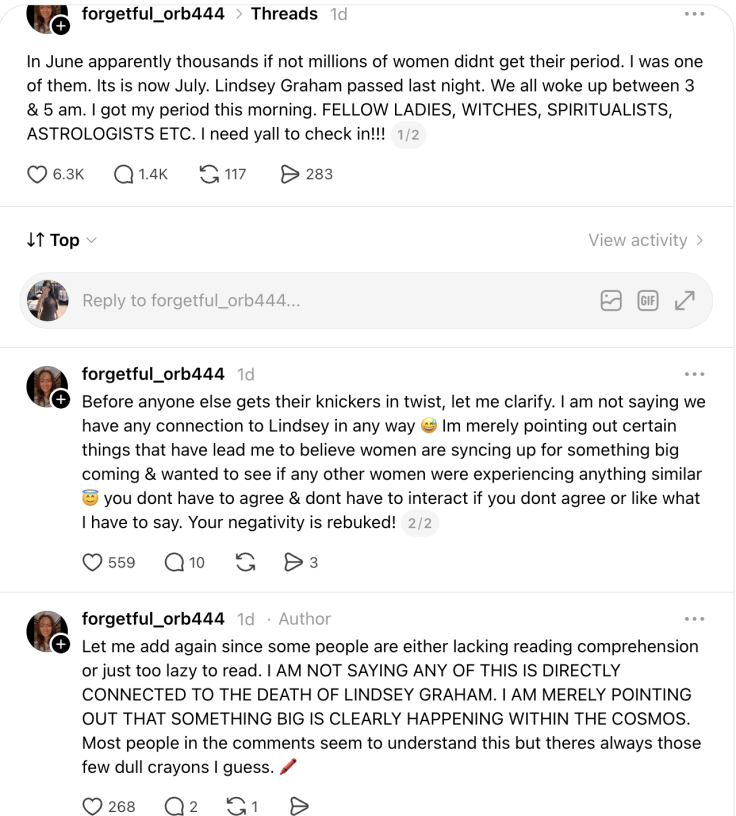The image size is (736, 816).
Task: Open View activity
Action: pos(646,240)
